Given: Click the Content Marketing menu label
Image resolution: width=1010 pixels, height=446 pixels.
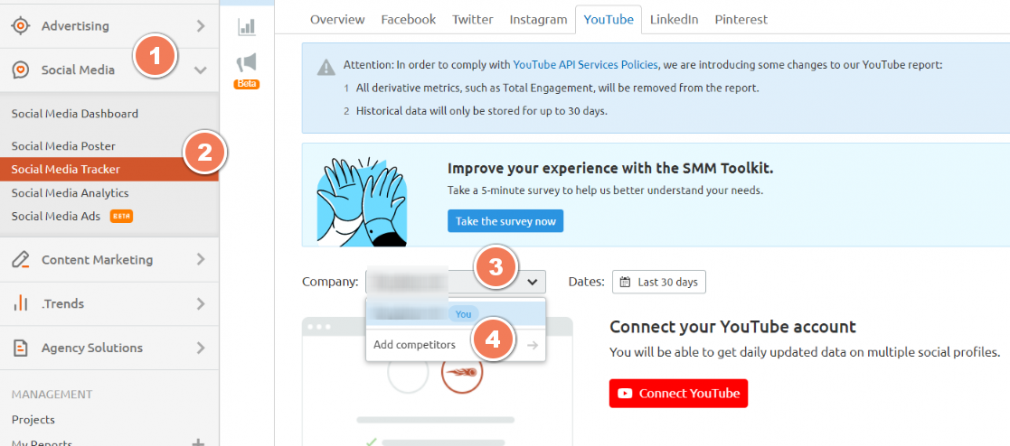Looking at the screenshot, I should [97, 260].
